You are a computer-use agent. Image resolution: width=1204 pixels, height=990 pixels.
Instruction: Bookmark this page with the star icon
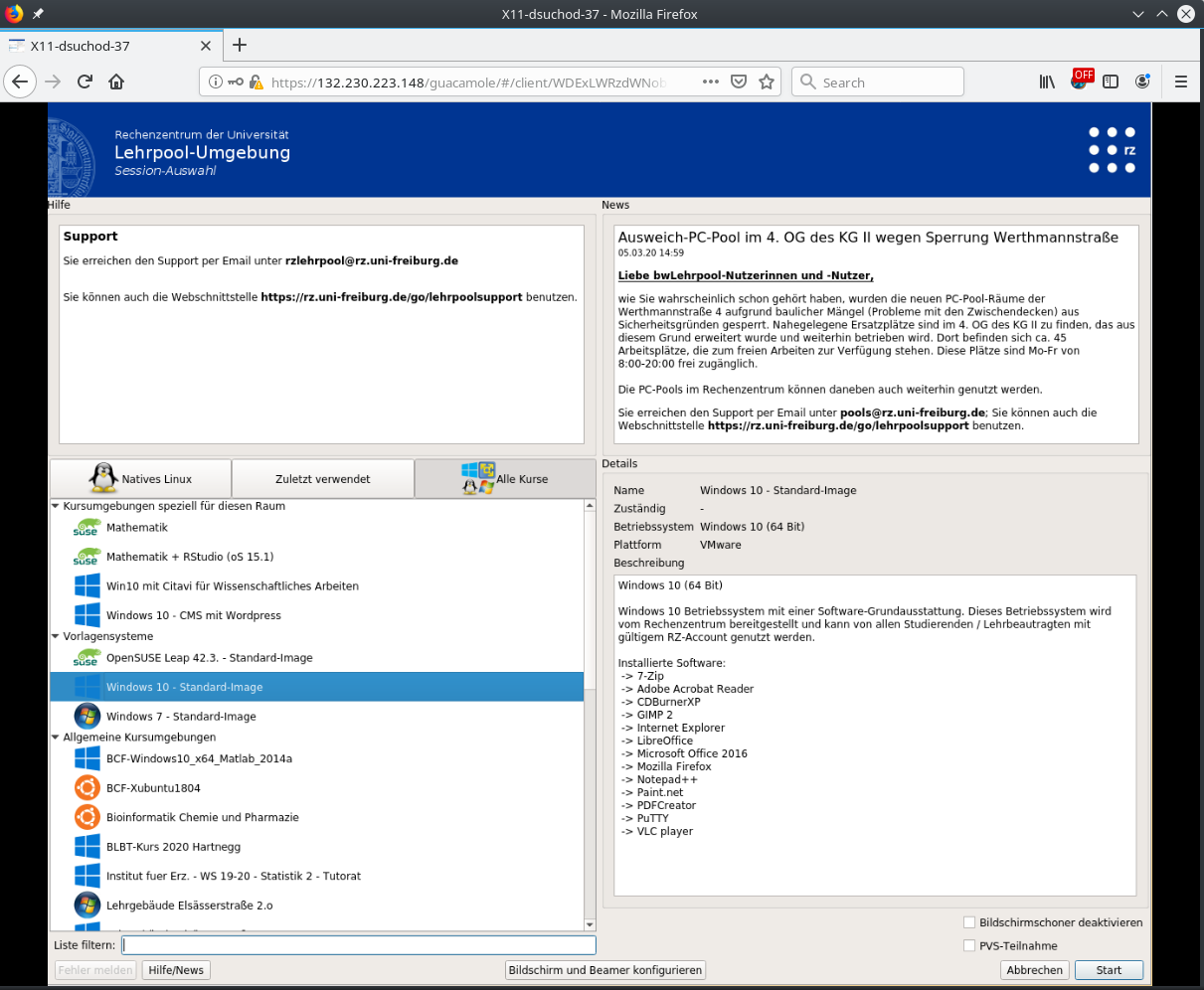tap(767, 82)
